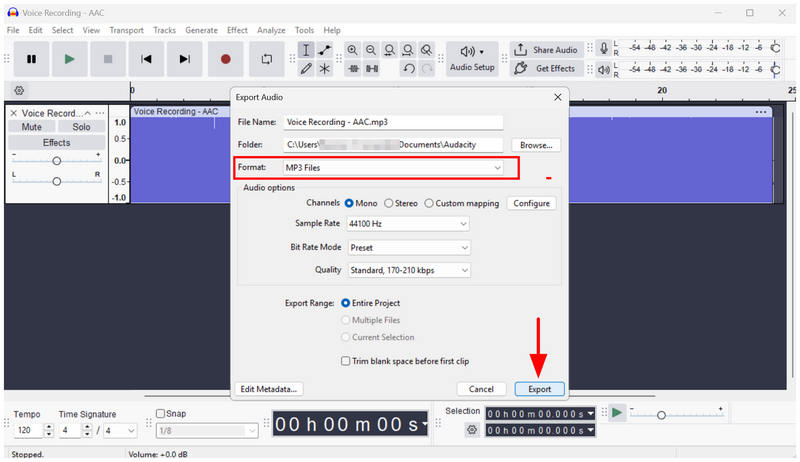Open the Quality dropdown

coord(408,270)
